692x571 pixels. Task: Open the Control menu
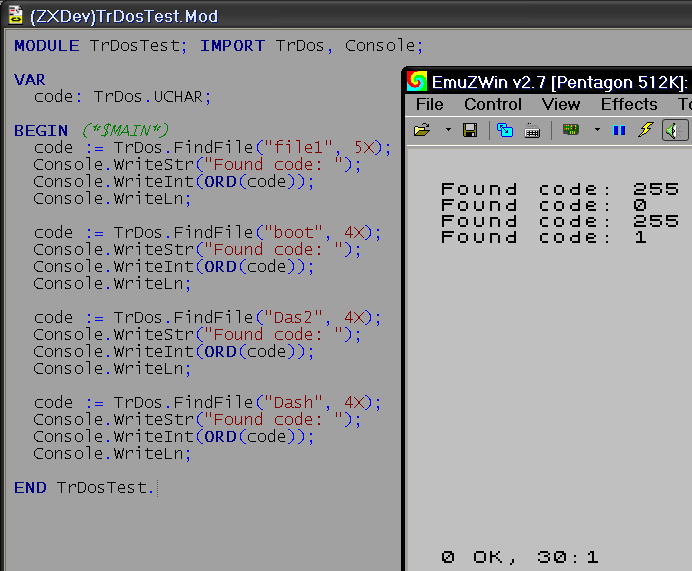coord(493,104)
